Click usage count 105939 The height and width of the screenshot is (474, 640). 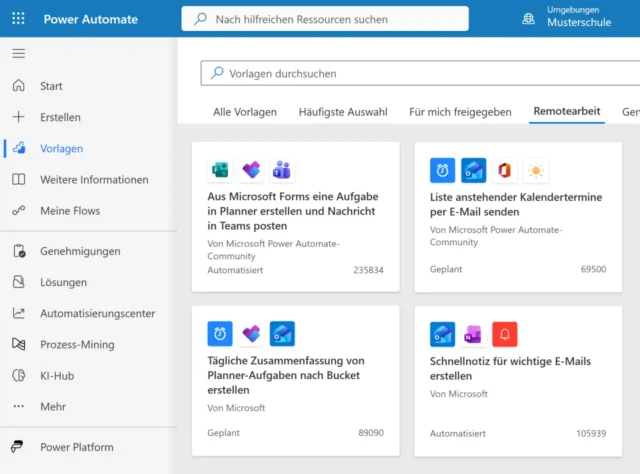591,434
